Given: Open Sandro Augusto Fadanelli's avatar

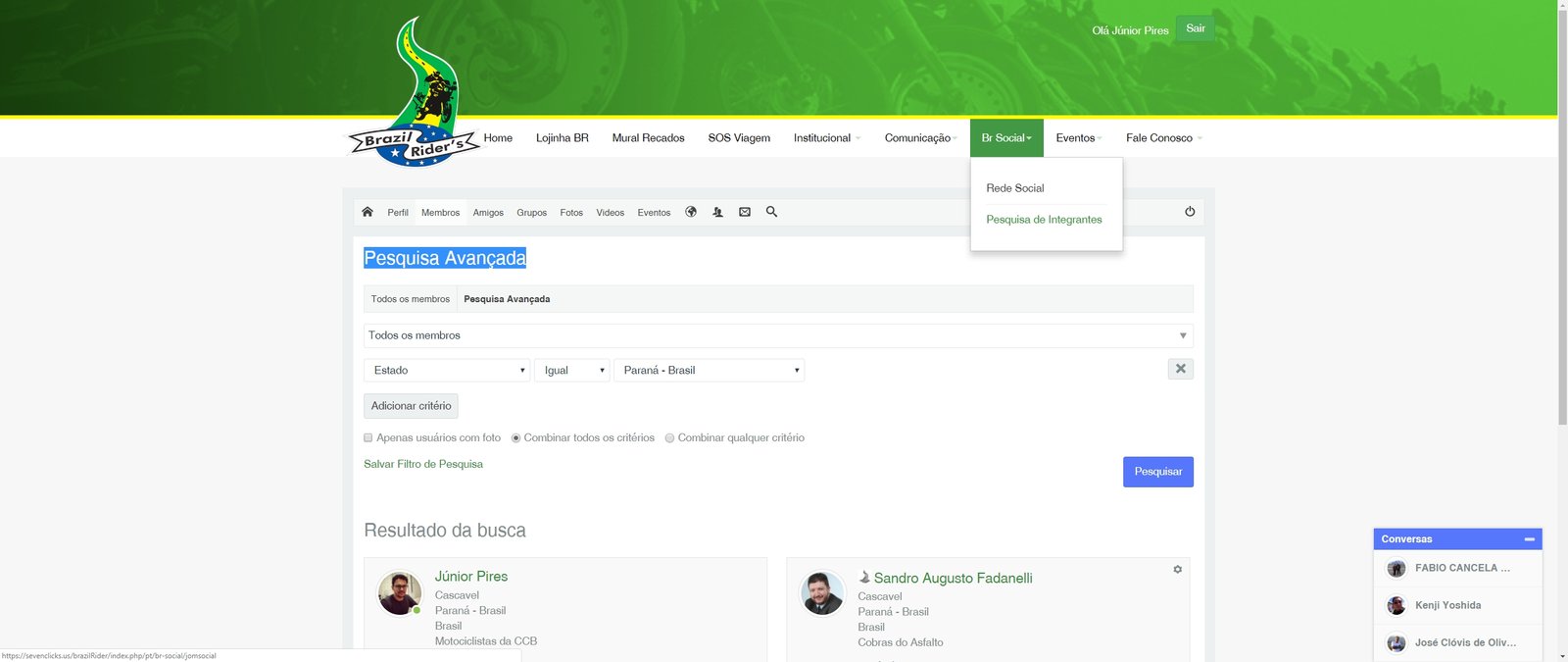Looking at the screenshot, I should 822,593.
